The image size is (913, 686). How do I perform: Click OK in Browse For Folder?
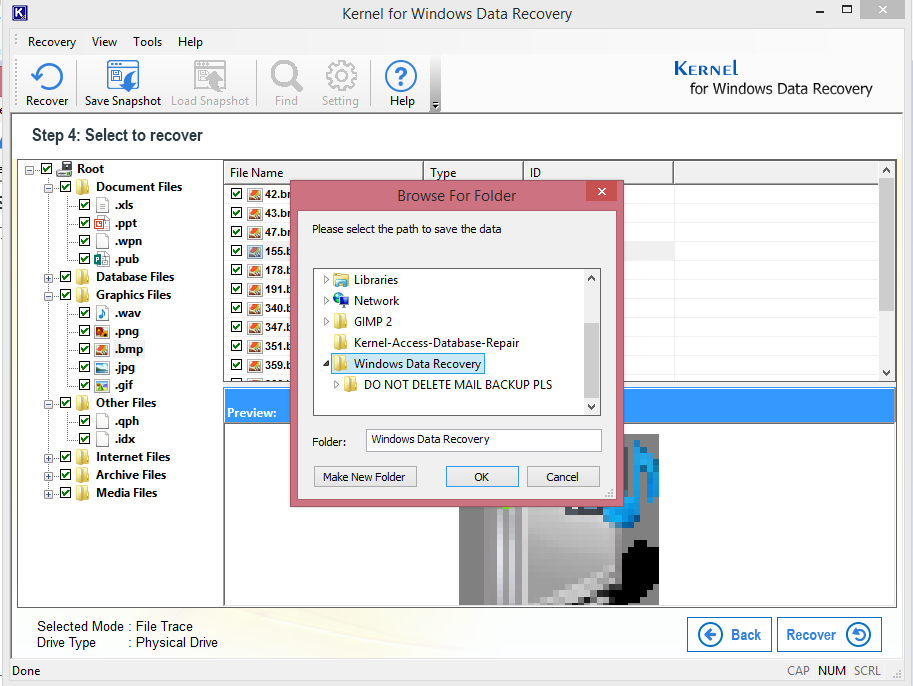pos(482,476)
